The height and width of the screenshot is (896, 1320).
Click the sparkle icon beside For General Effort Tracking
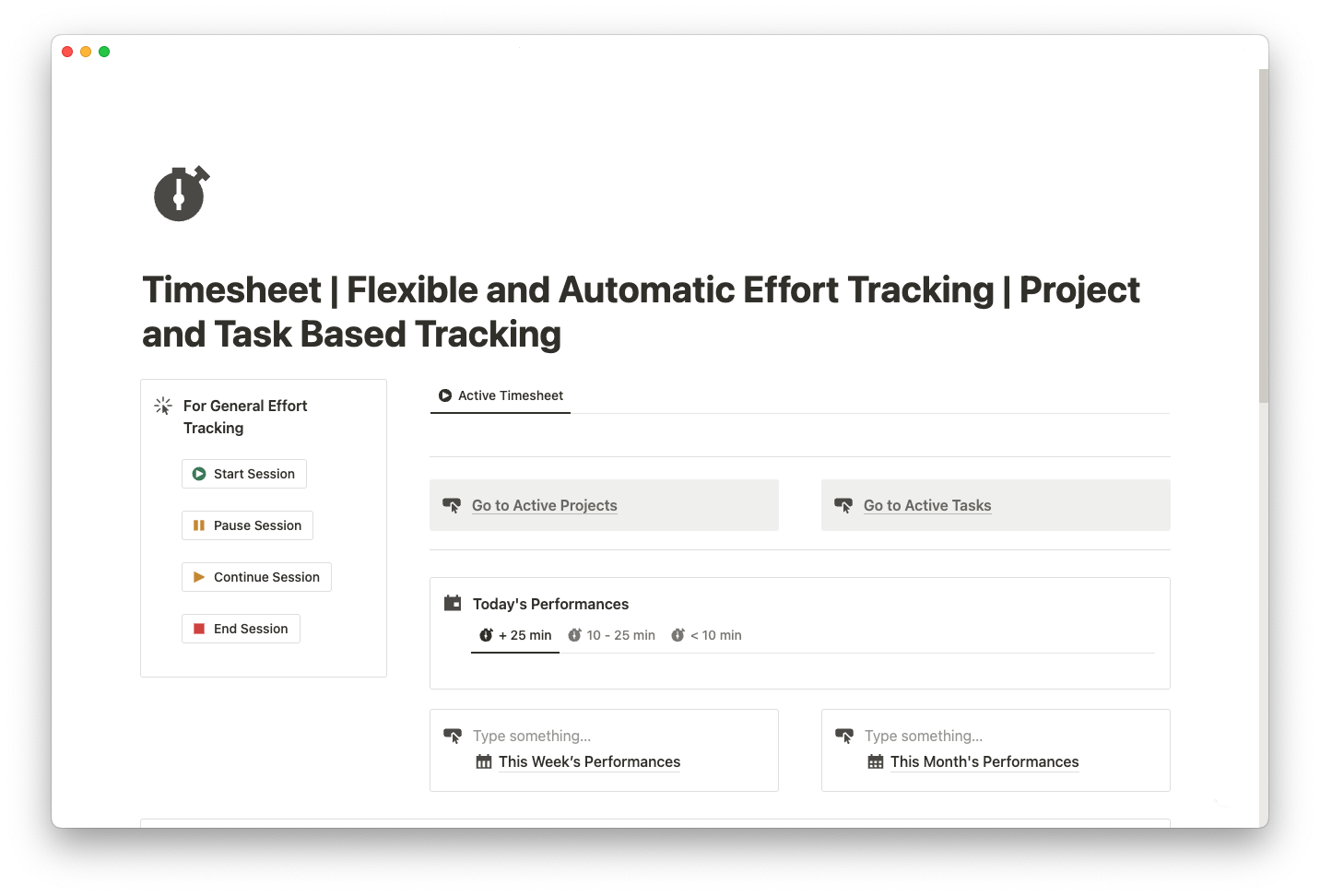pos(162,406)
